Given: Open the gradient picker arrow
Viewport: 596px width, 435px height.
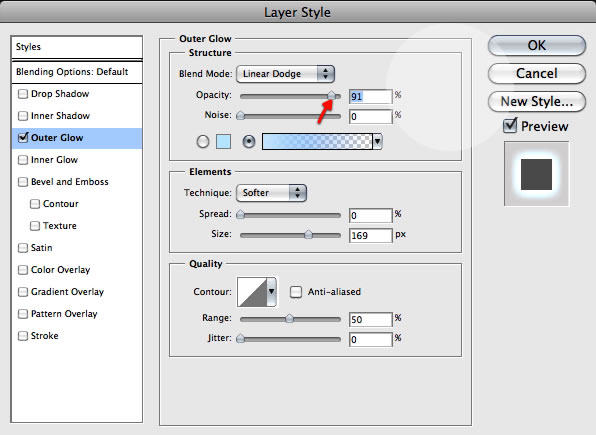Looking at the screenshot, I should click(x=377, y=142).
